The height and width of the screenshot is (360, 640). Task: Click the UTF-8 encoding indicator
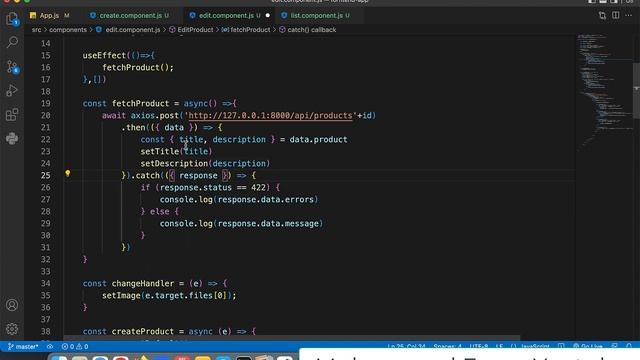coord(479,347)
